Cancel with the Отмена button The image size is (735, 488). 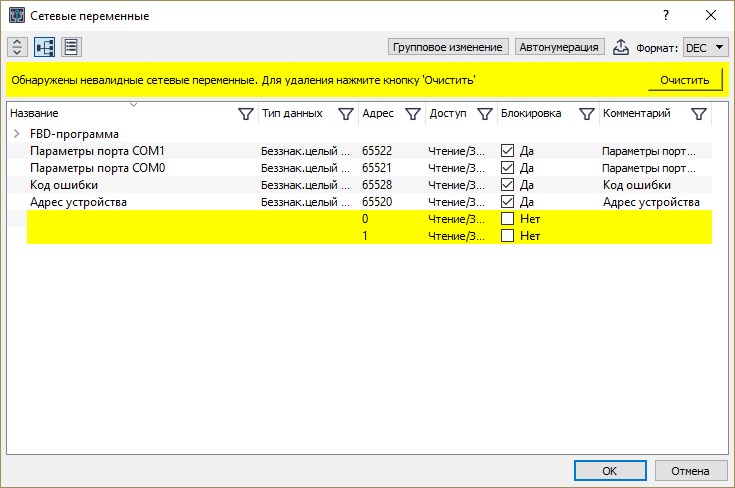(x=690, y=470)
